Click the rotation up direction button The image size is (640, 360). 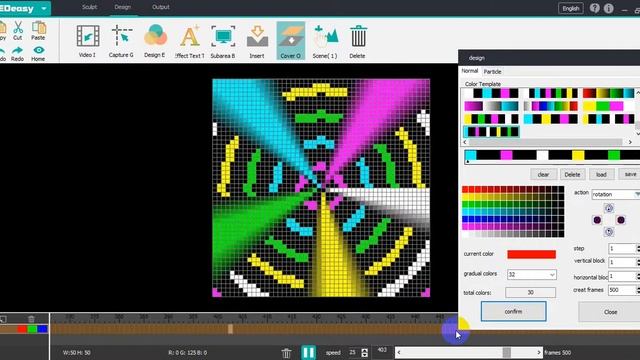(609, 208)
